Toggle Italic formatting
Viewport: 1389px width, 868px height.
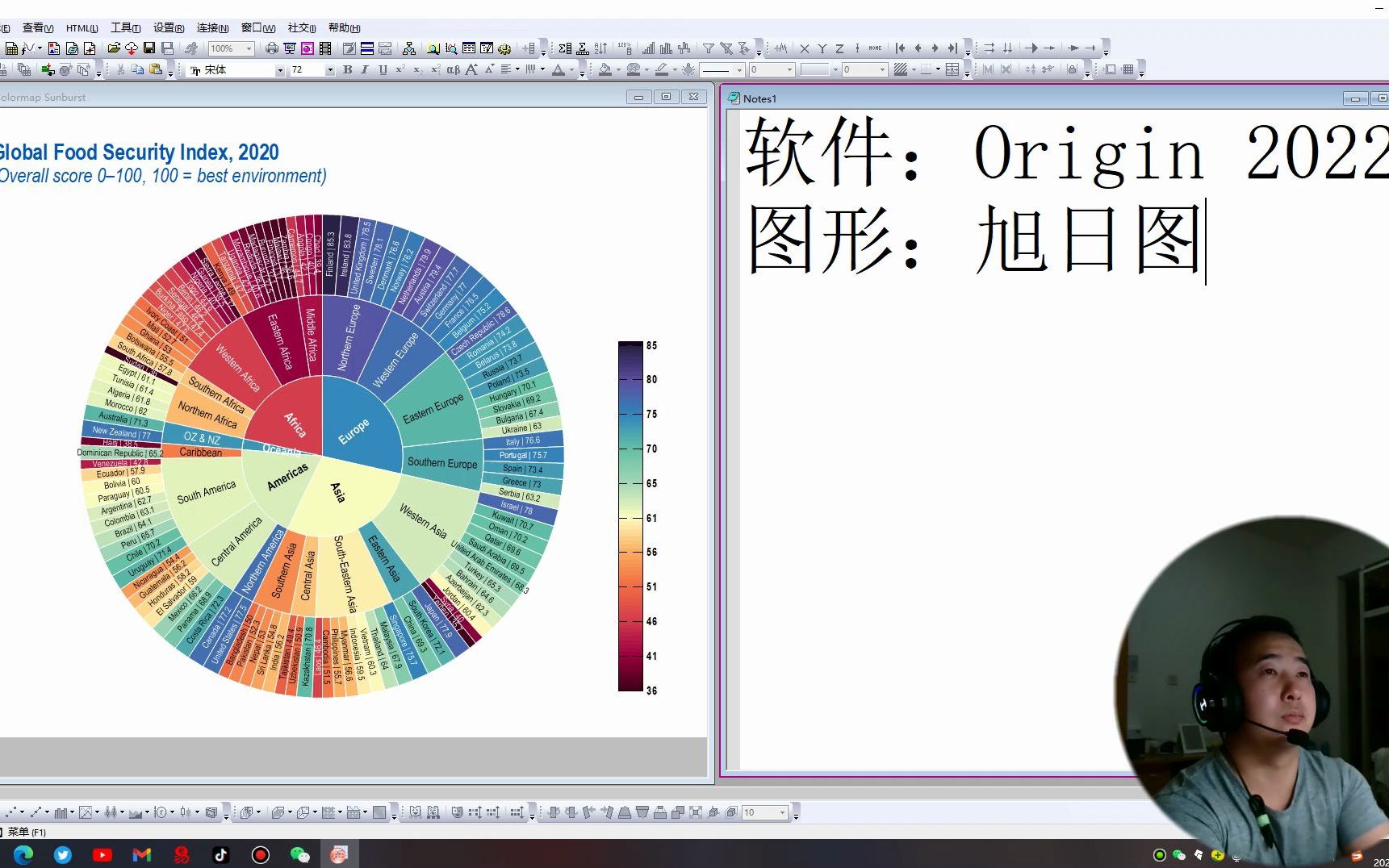pos(365,70)
